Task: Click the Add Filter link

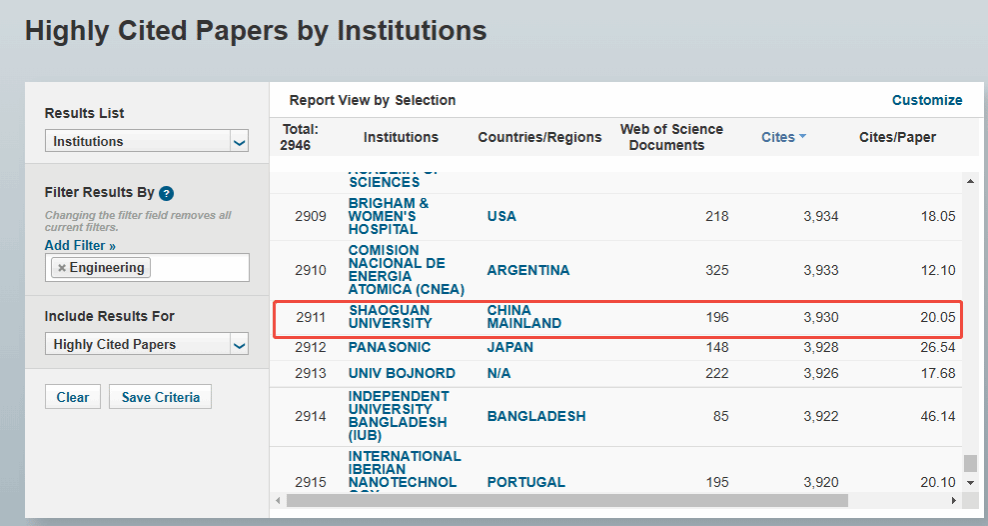Action: click(x=80, y=245)
